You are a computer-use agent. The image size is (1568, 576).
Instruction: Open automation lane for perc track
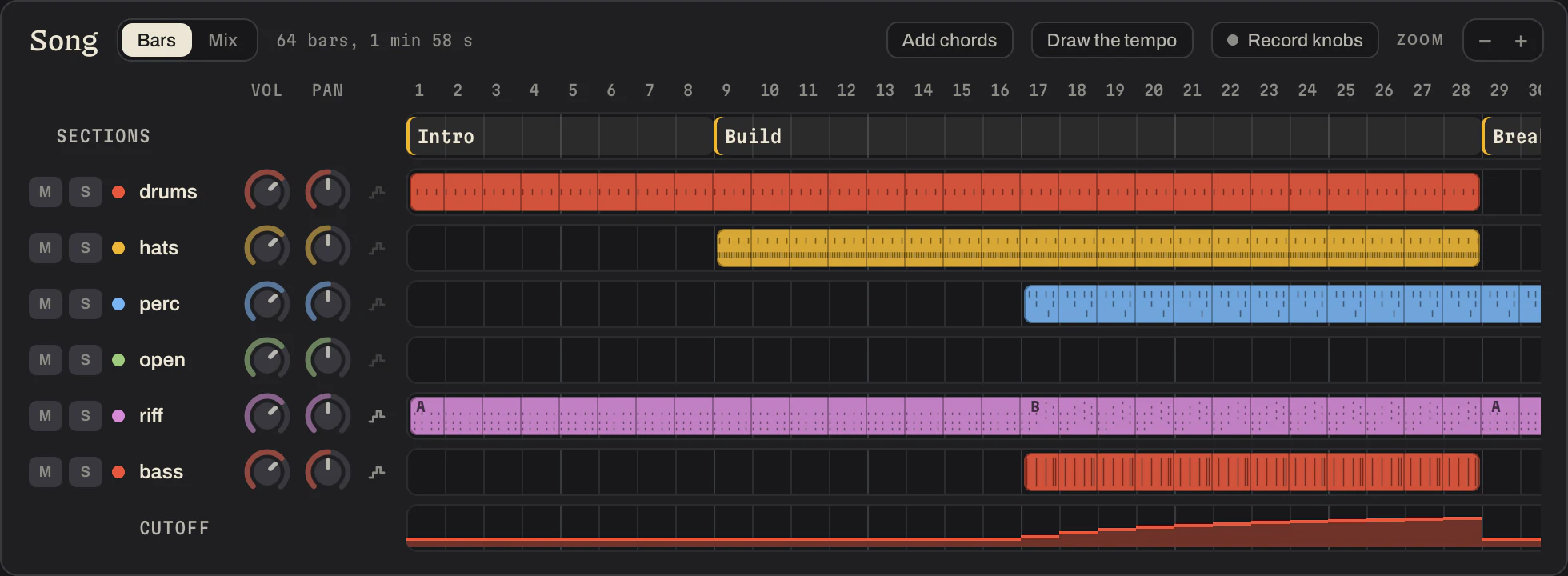[x=377, y=304]
